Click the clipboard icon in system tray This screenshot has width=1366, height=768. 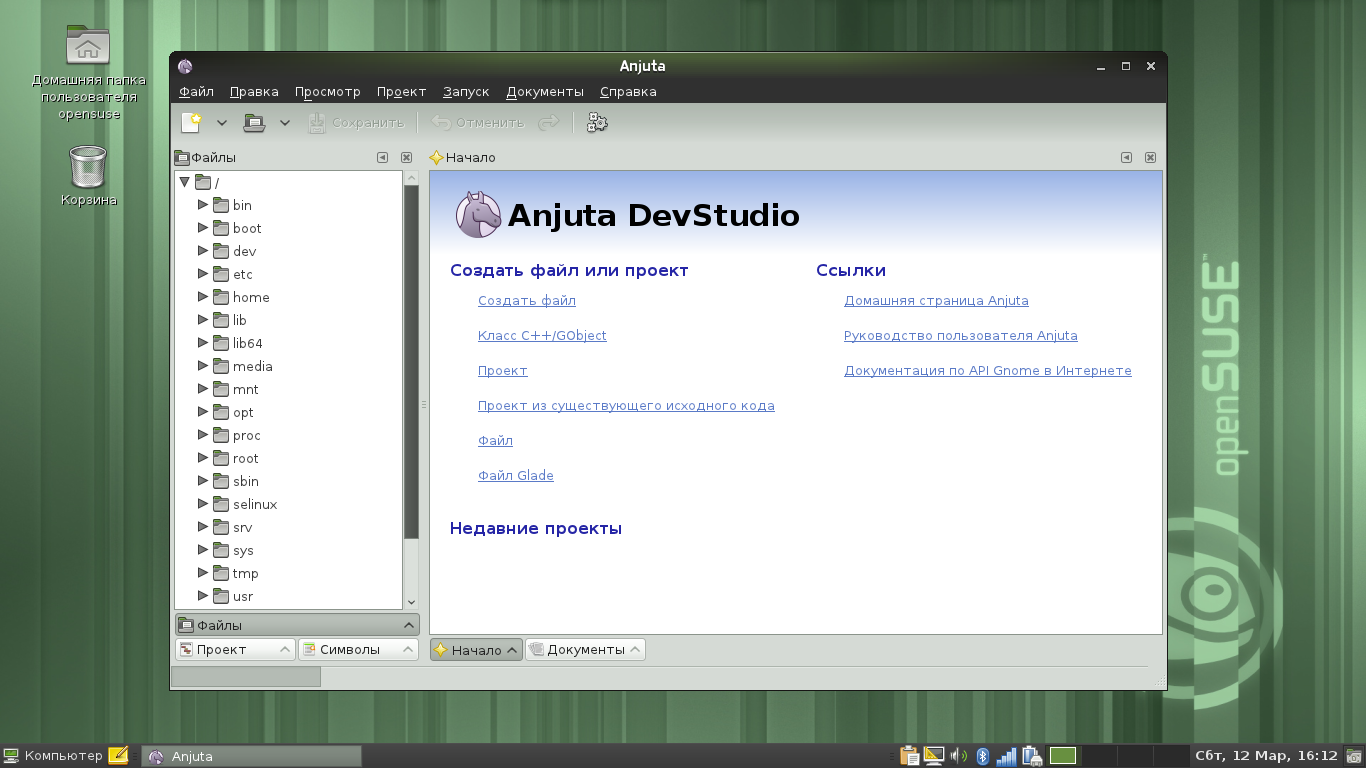[x=909, y=756]
